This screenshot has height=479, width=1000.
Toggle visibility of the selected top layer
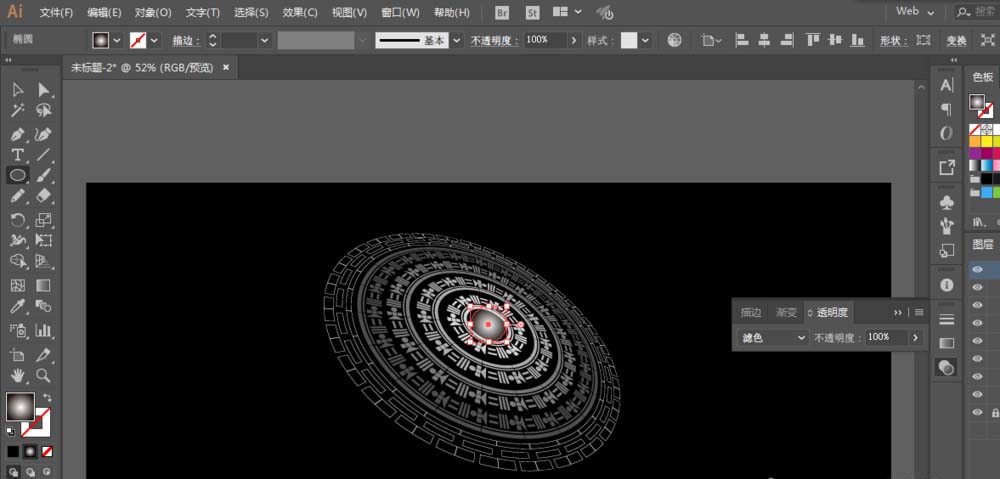(x=977, y=270)
